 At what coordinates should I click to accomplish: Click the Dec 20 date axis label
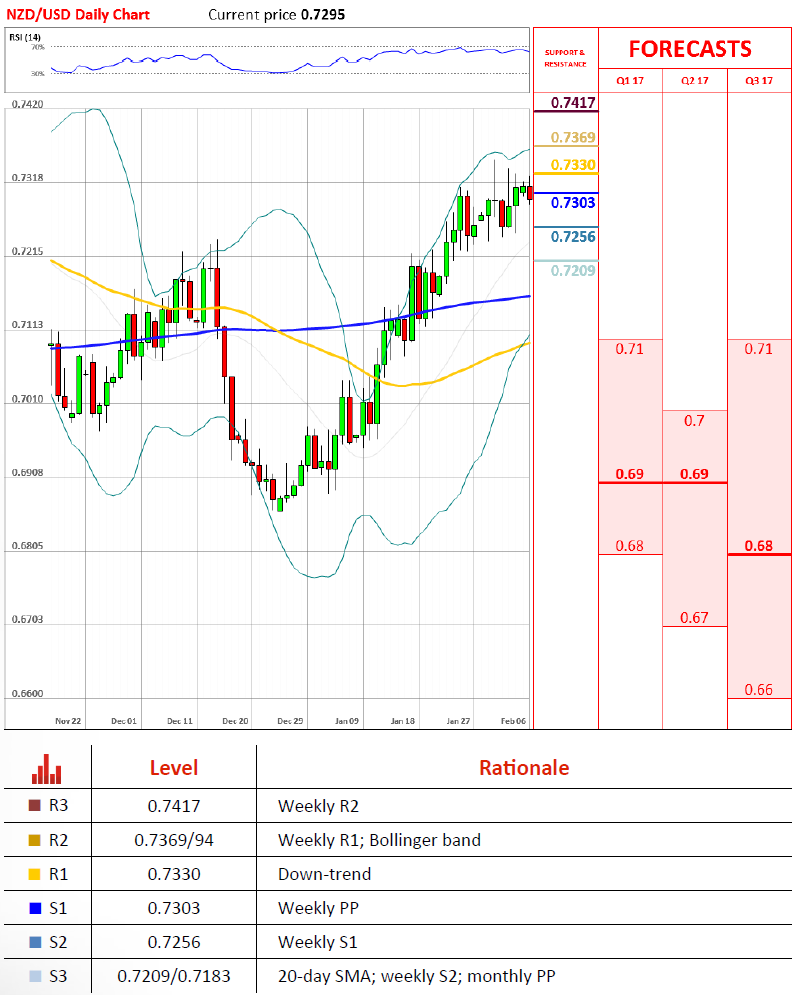(235, 721)
